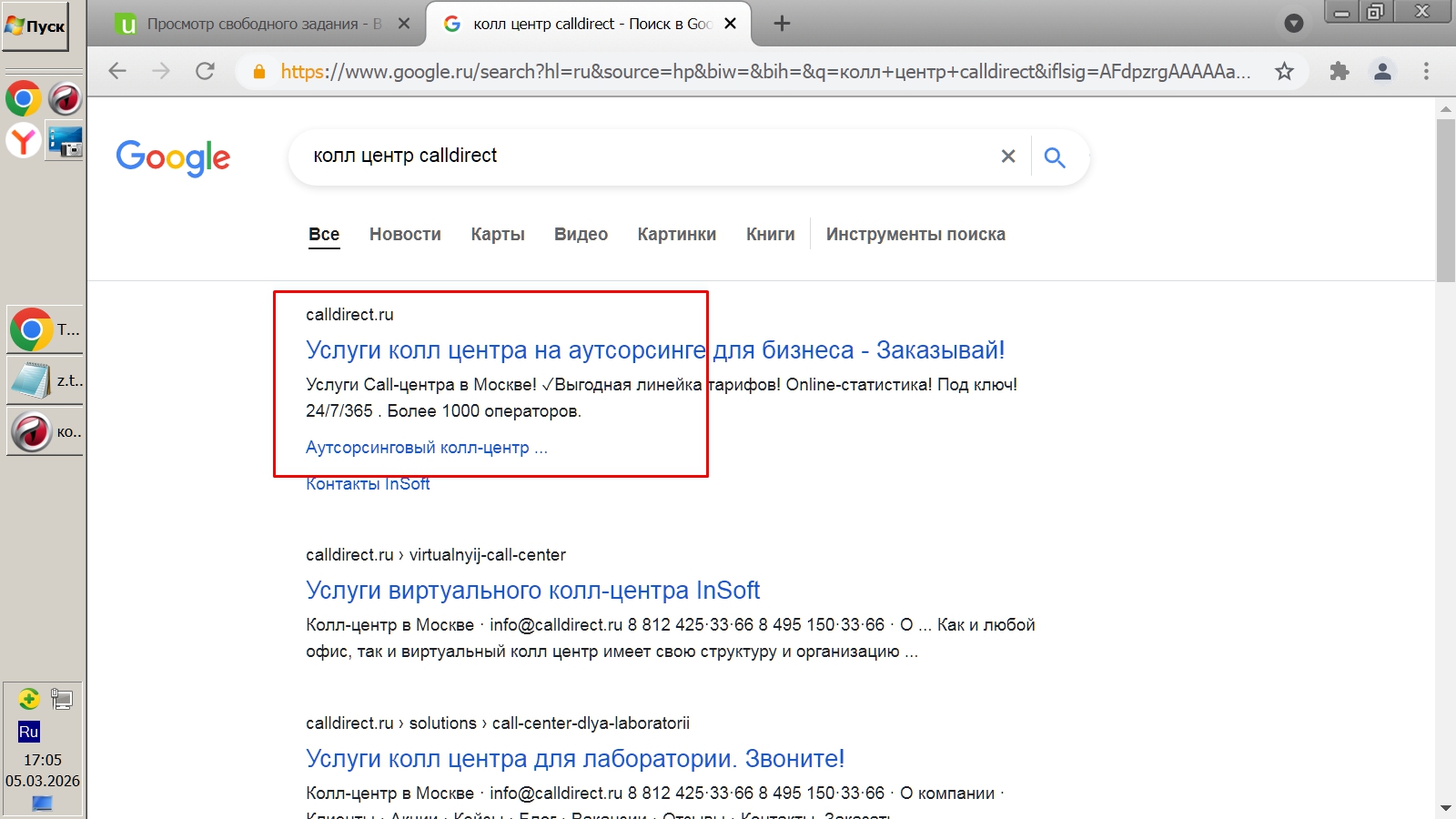This screenshot has height=819, width=1456.
Task: Open the Пуск start menu
Action: coord(35,26)
